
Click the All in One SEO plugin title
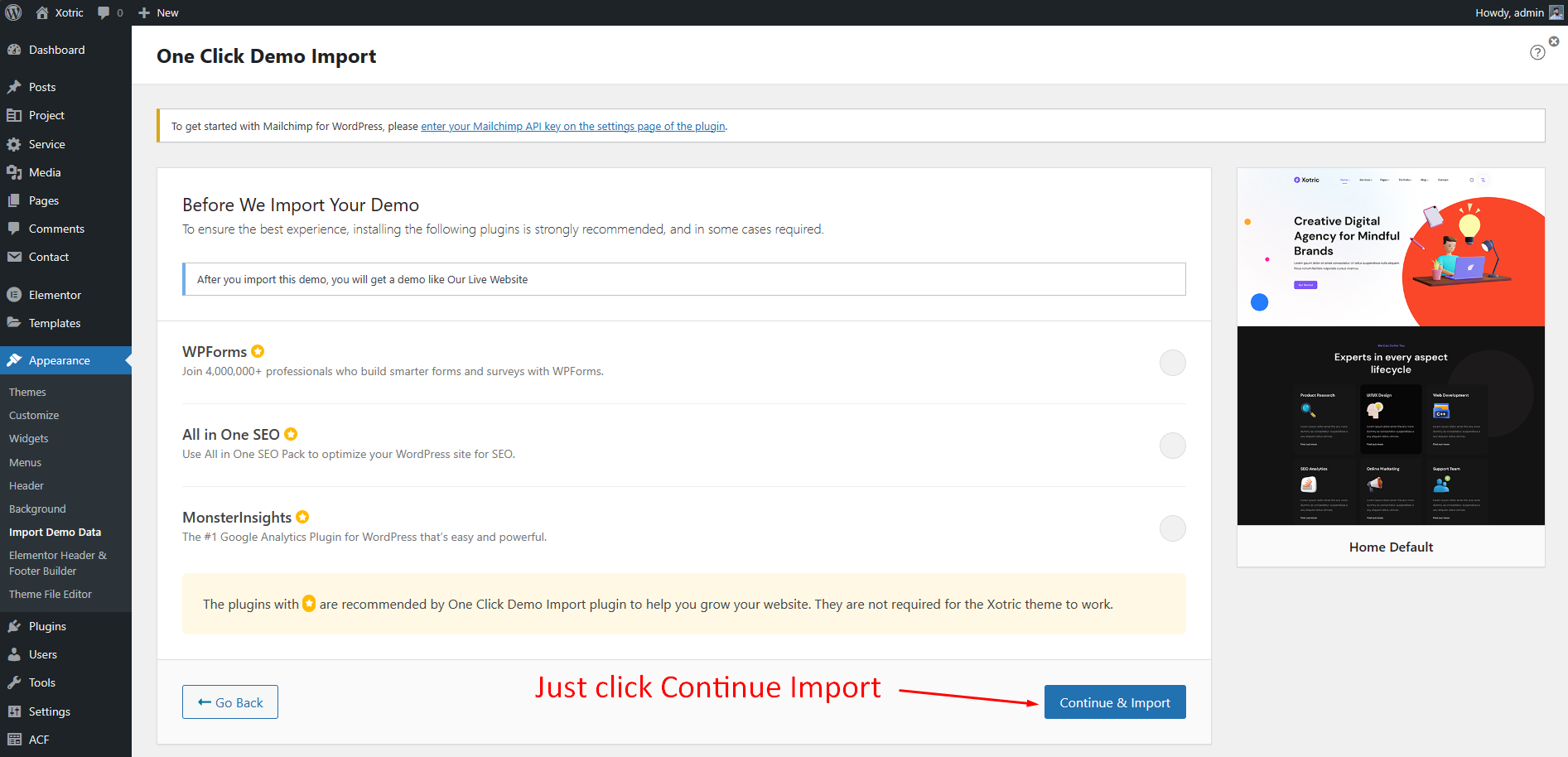pyautogui.click(x=231, y=434)
